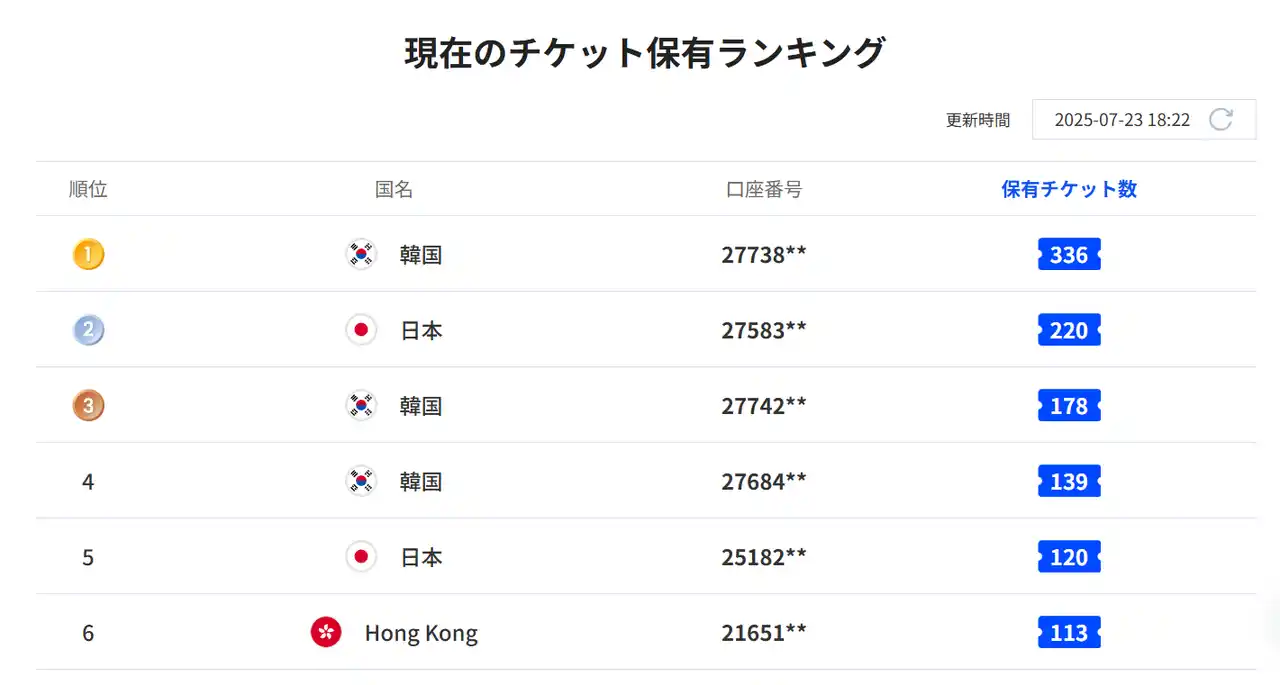Click the 178 ticket count badge
1280x685 pixels.
click(1069, 406)
